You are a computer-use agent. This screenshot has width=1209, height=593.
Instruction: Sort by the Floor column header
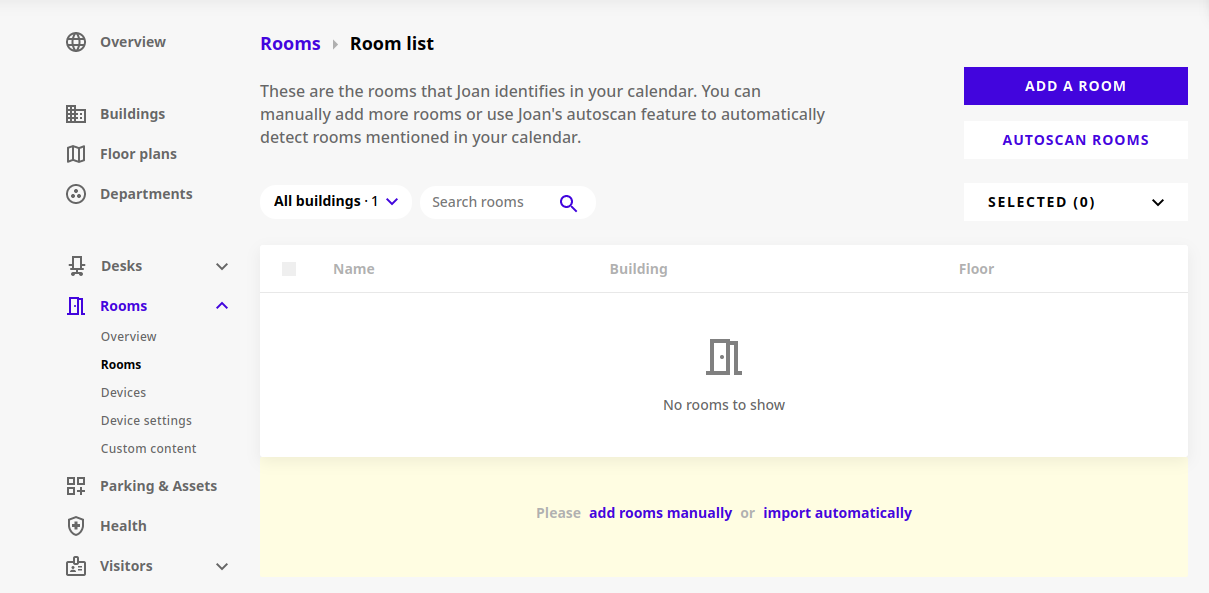(976, 269)
